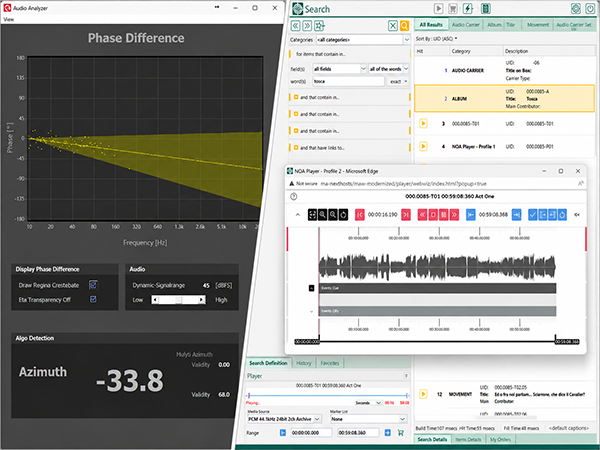Toggle 'and that have links to..' checkbox
Image resolution: width=600 pixels, height=450 pixels.
pyautogui.click(x=296, y=148)
